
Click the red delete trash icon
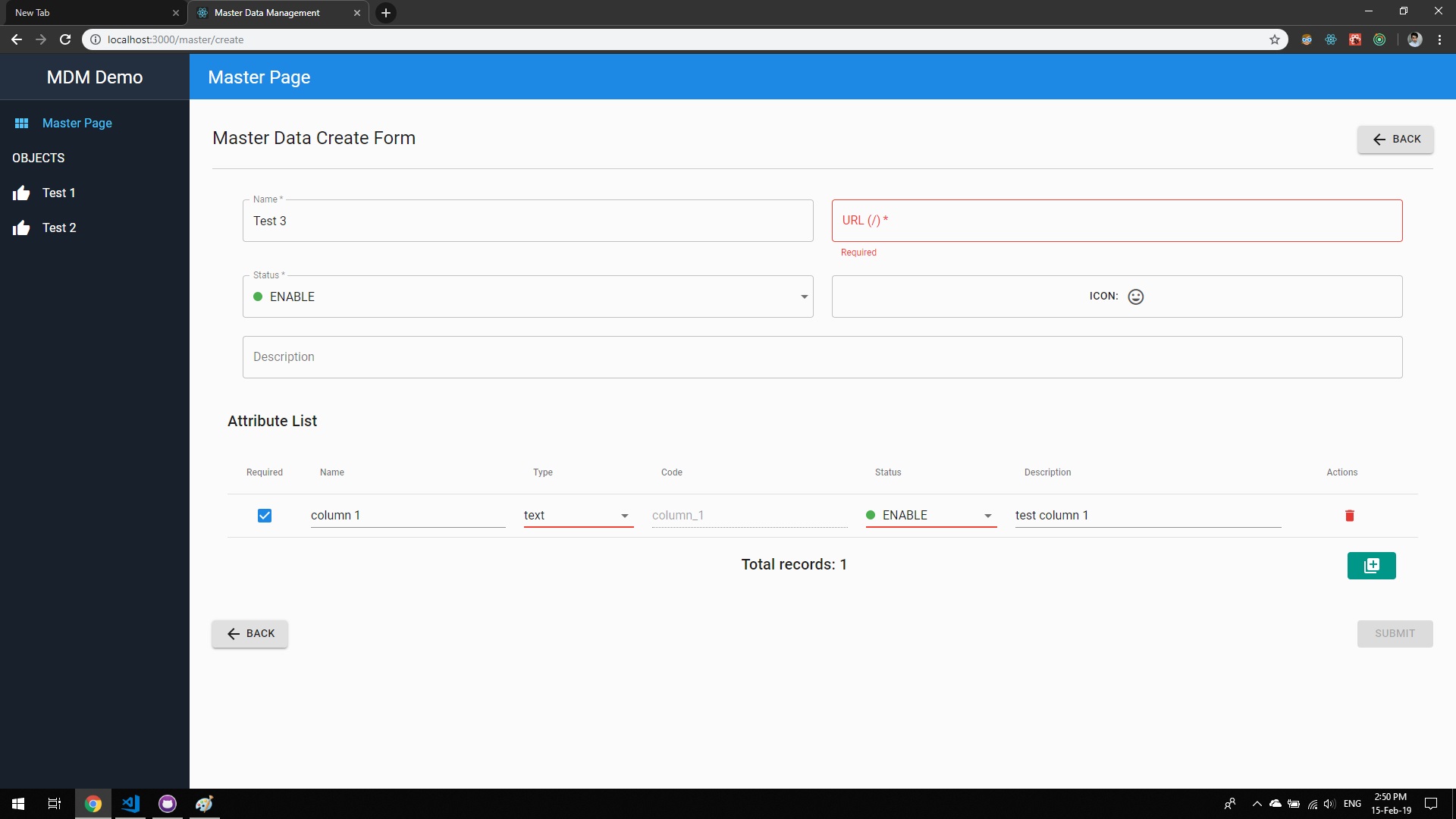[1349, 516]
